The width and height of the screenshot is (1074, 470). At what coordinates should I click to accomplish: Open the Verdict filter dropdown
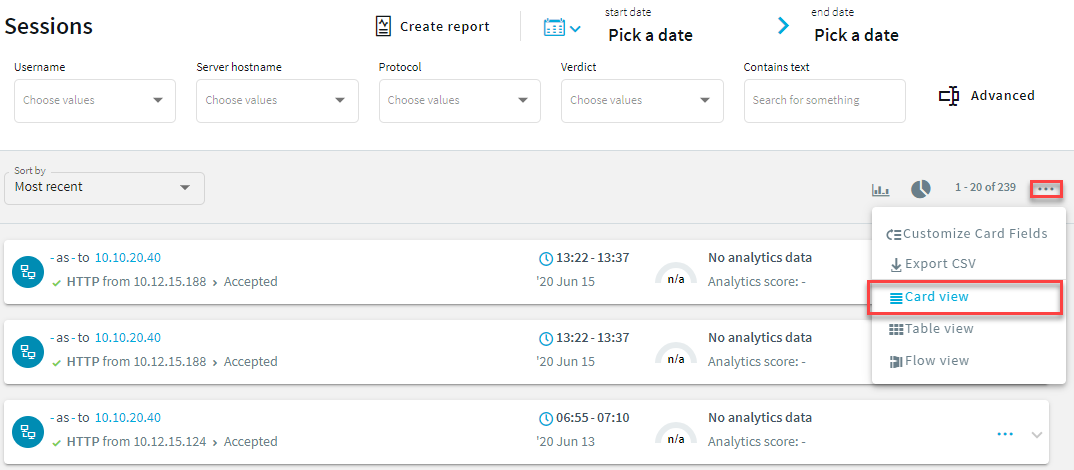tap(641, 100)
